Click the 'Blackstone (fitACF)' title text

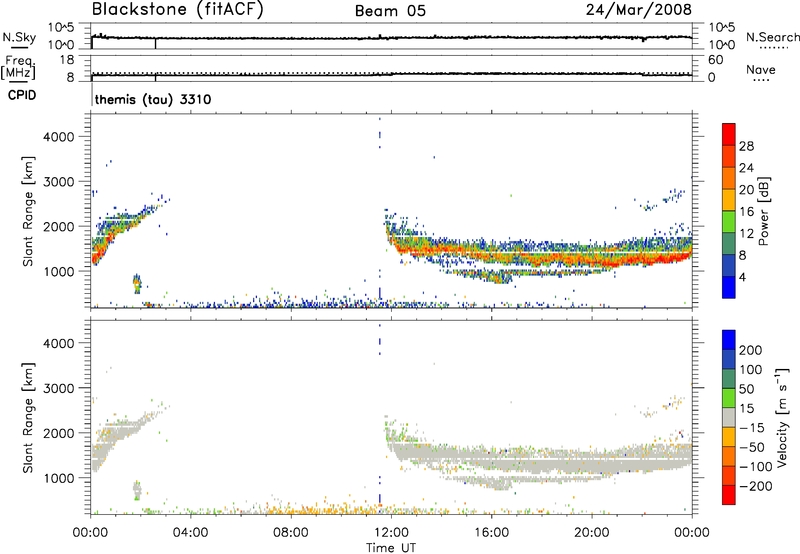click(x=177, y=9)
